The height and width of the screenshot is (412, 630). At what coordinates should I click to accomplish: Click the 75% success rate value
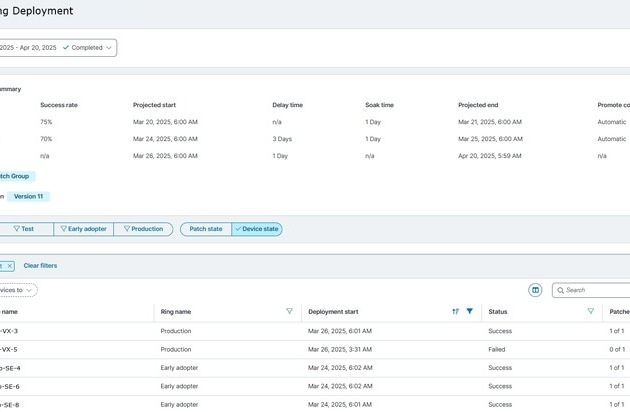pos(46,122)
